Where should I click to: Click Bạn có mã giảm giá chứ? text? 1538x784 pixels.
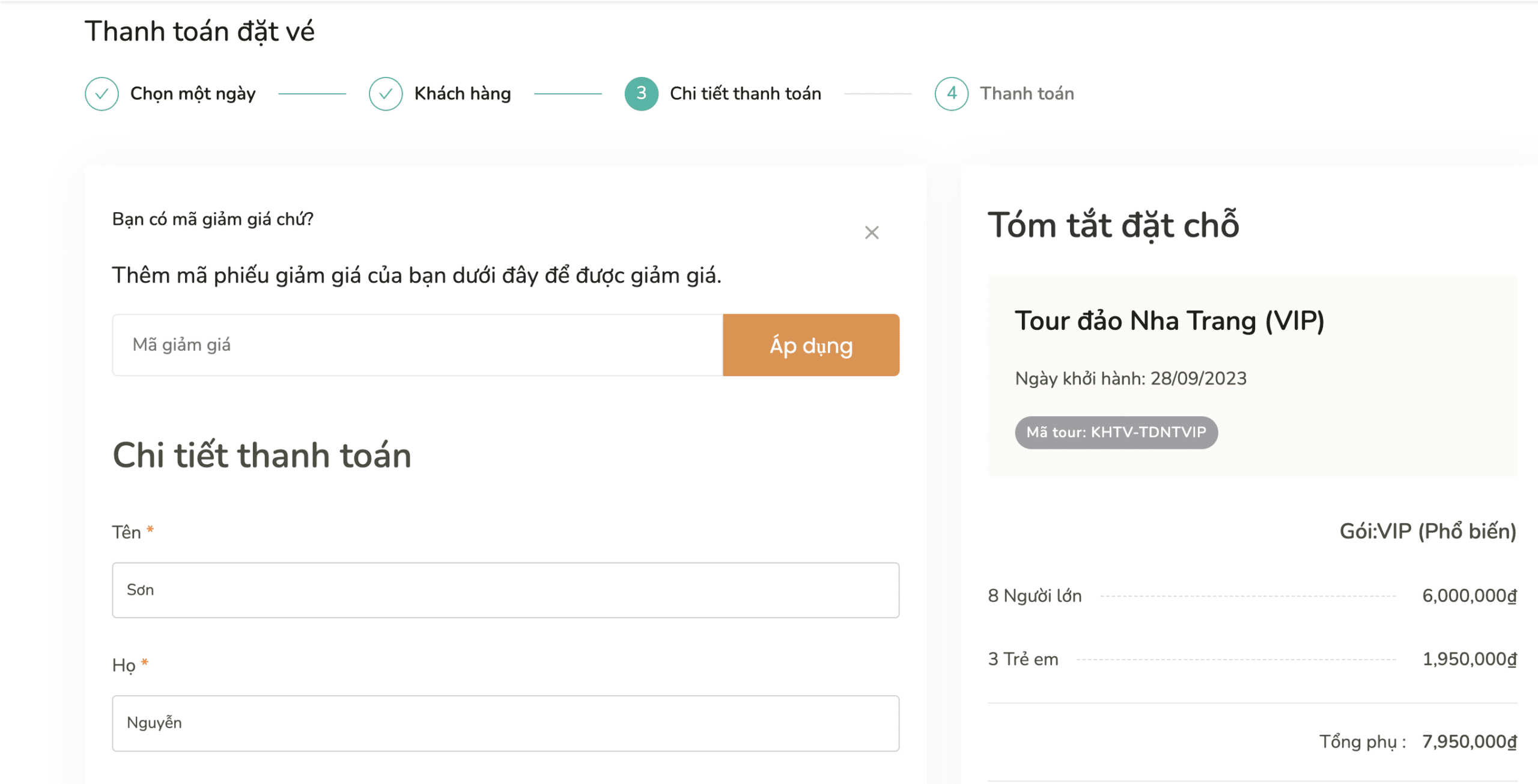(x=213, y=219)
